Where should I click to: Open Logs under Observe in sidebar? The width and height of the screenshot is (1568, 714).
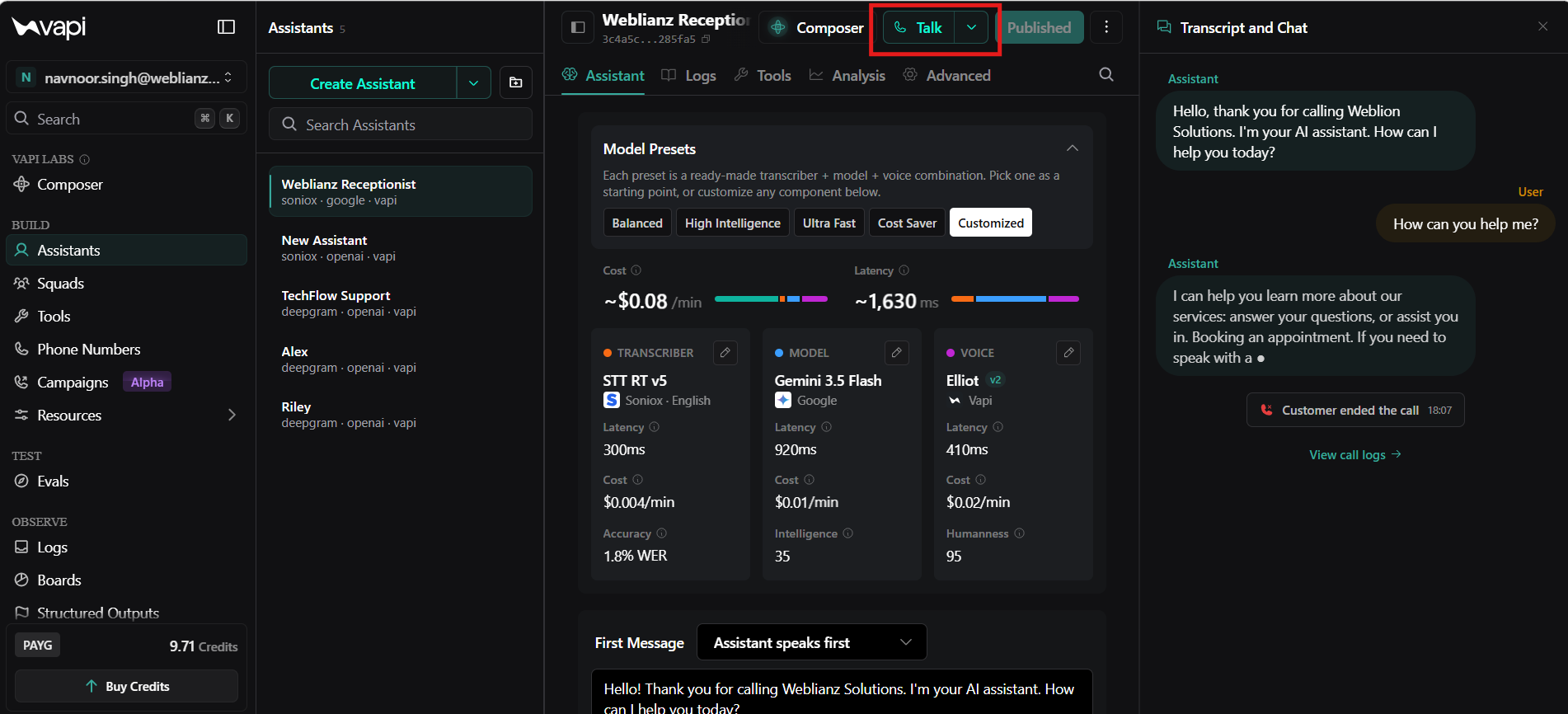point(126,547)
